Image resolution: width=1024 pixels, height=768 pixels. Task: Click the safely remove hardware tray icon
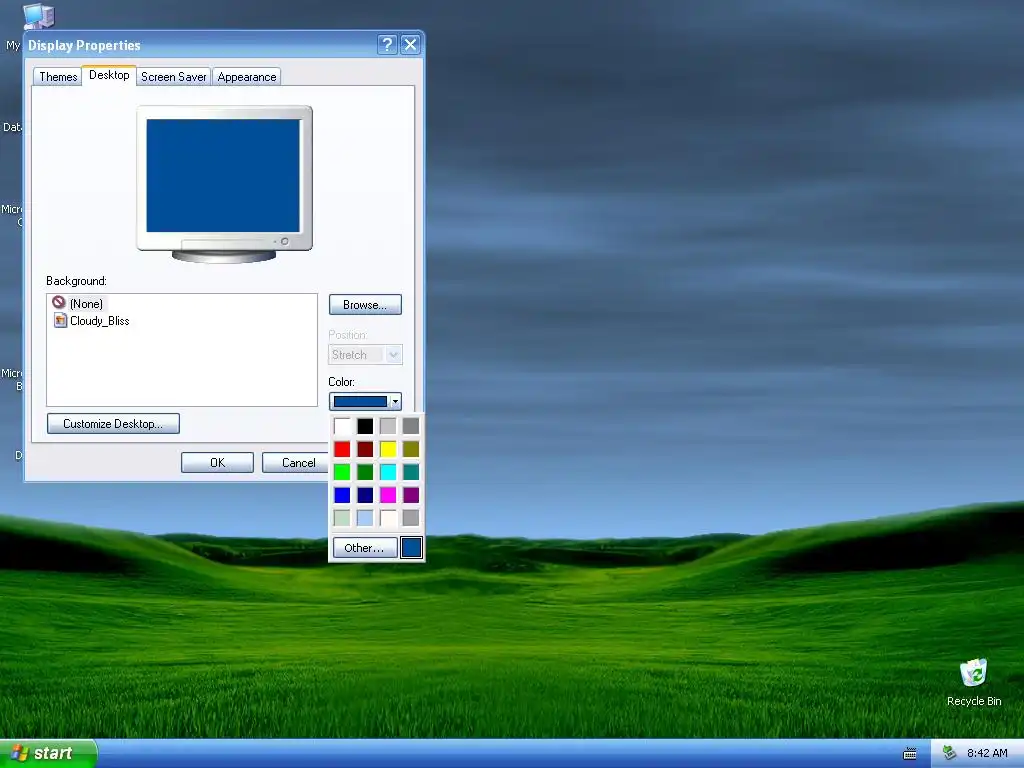pyautogui.click(x=950, y=753)
